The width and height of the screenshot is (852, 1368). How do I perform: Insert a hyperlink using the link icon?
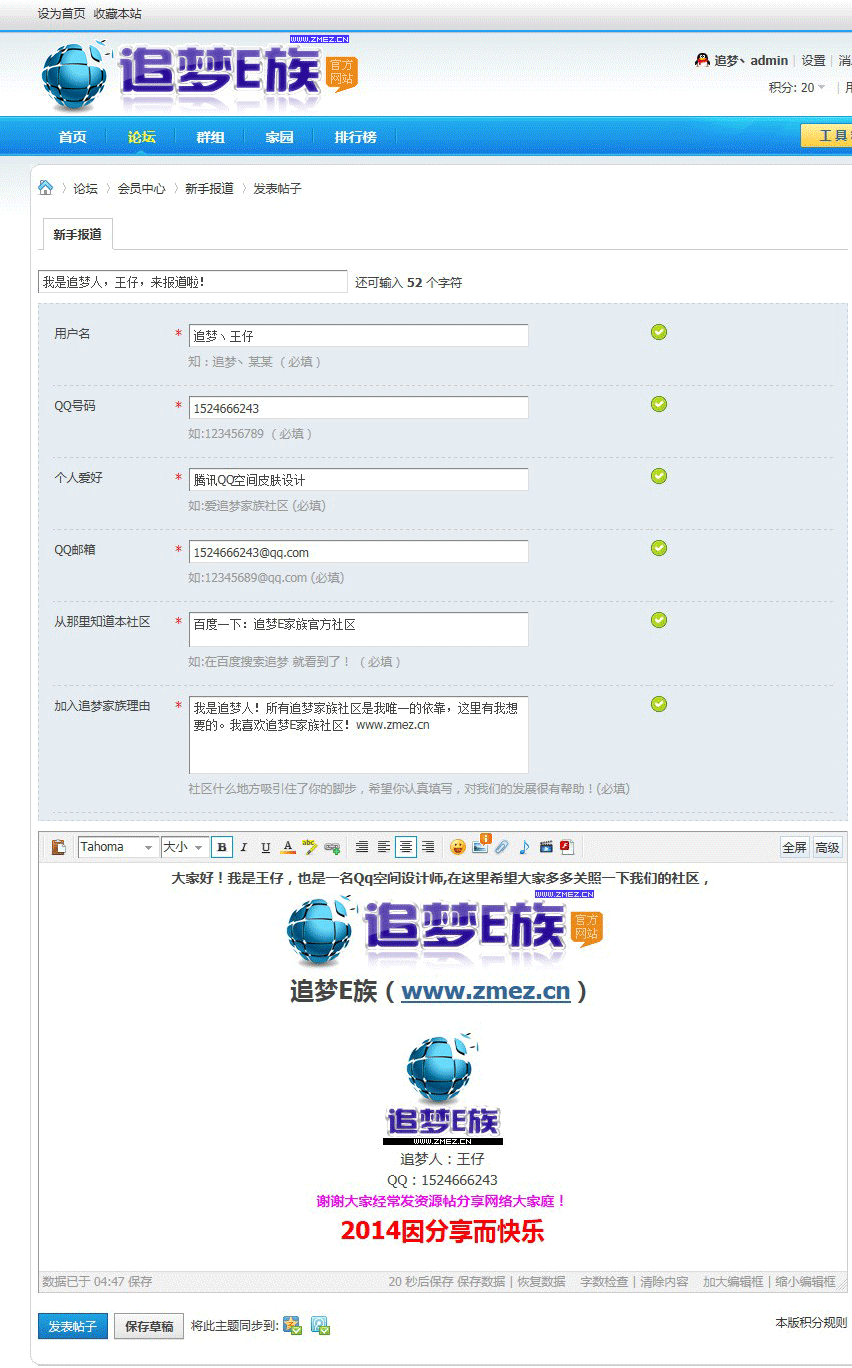pyautogui.click(x=332, y=847)
